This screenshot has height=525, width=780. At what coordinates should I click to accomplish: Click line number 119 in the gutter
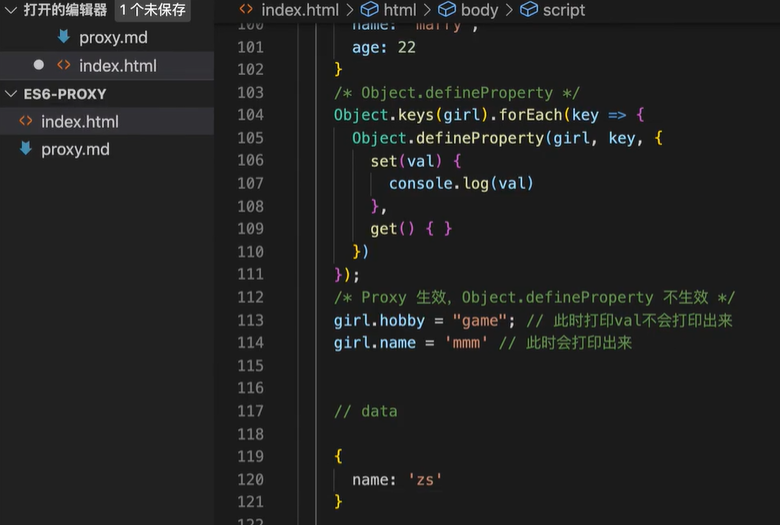tap(250, 456)
